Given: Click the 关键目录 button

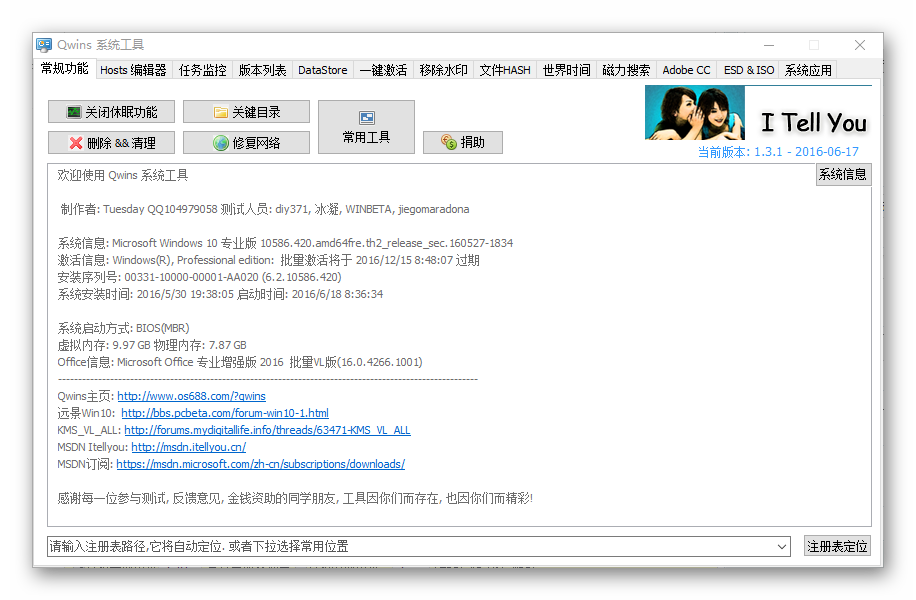Looking at the screenshot, I should pyautogui.click(x=247, y=112).
